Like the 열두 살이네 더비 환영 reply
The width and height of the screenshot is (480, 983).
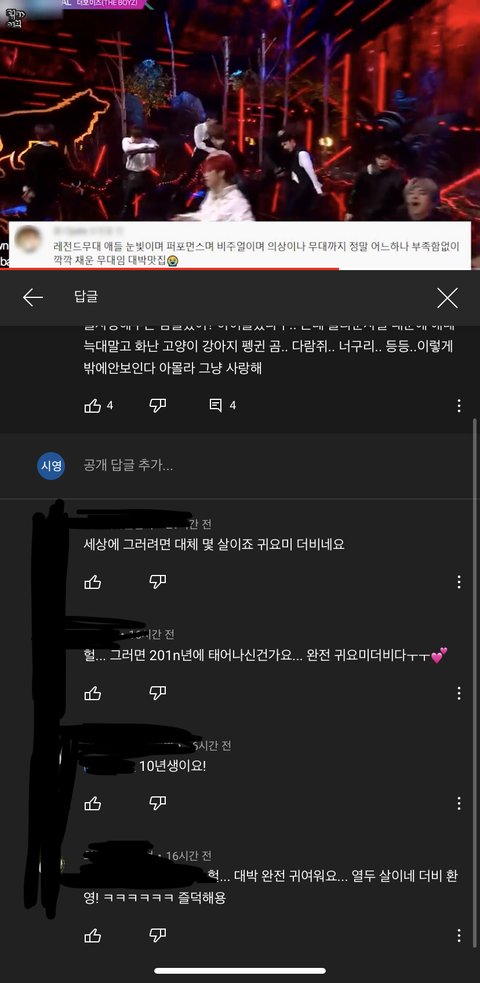click(x=93, y=936)
